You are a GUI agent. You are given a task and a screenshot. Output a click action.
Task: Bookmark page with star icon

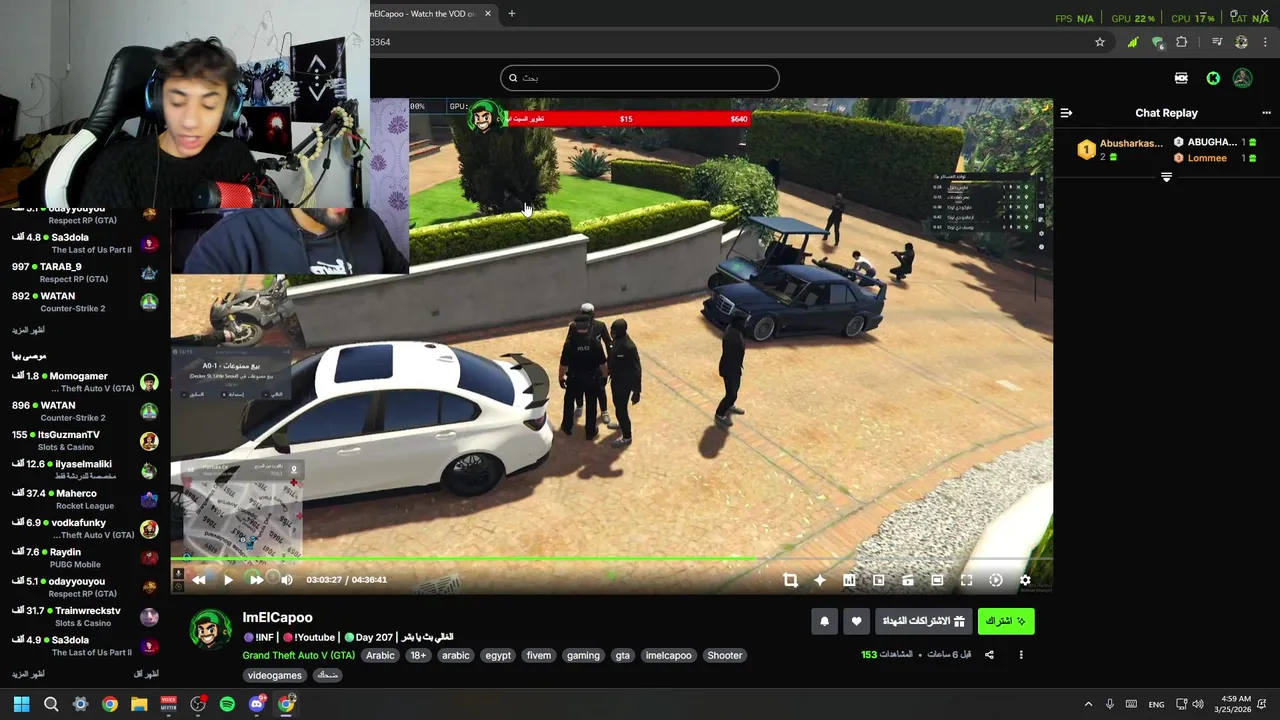[x=1100, y=42]
